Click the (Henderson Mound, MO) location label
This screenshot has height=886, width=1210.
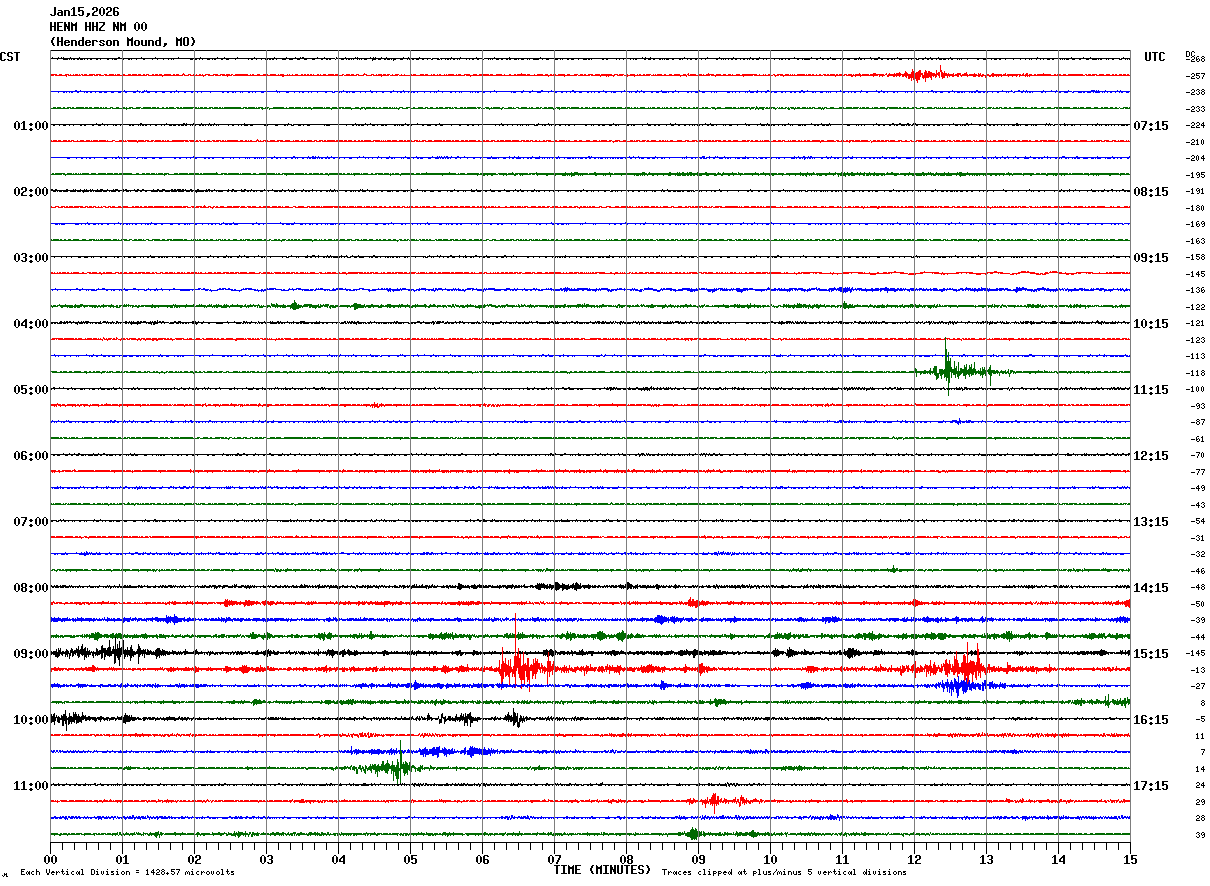pyautogui.click(x=123, y=42)
